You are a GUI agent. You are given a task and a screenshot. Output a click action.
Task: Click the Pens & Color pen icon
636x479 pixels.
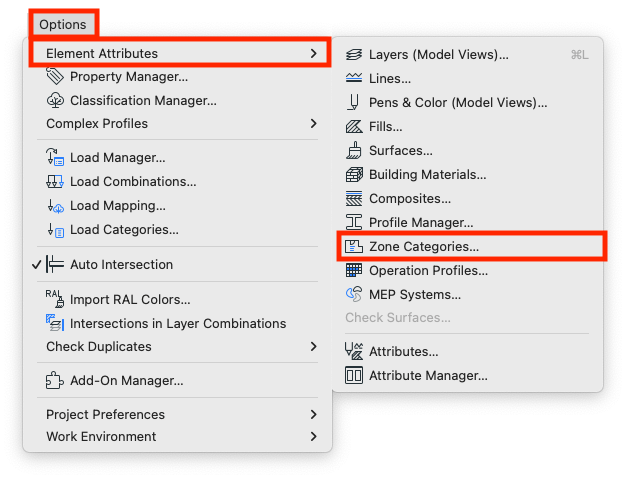354,102
